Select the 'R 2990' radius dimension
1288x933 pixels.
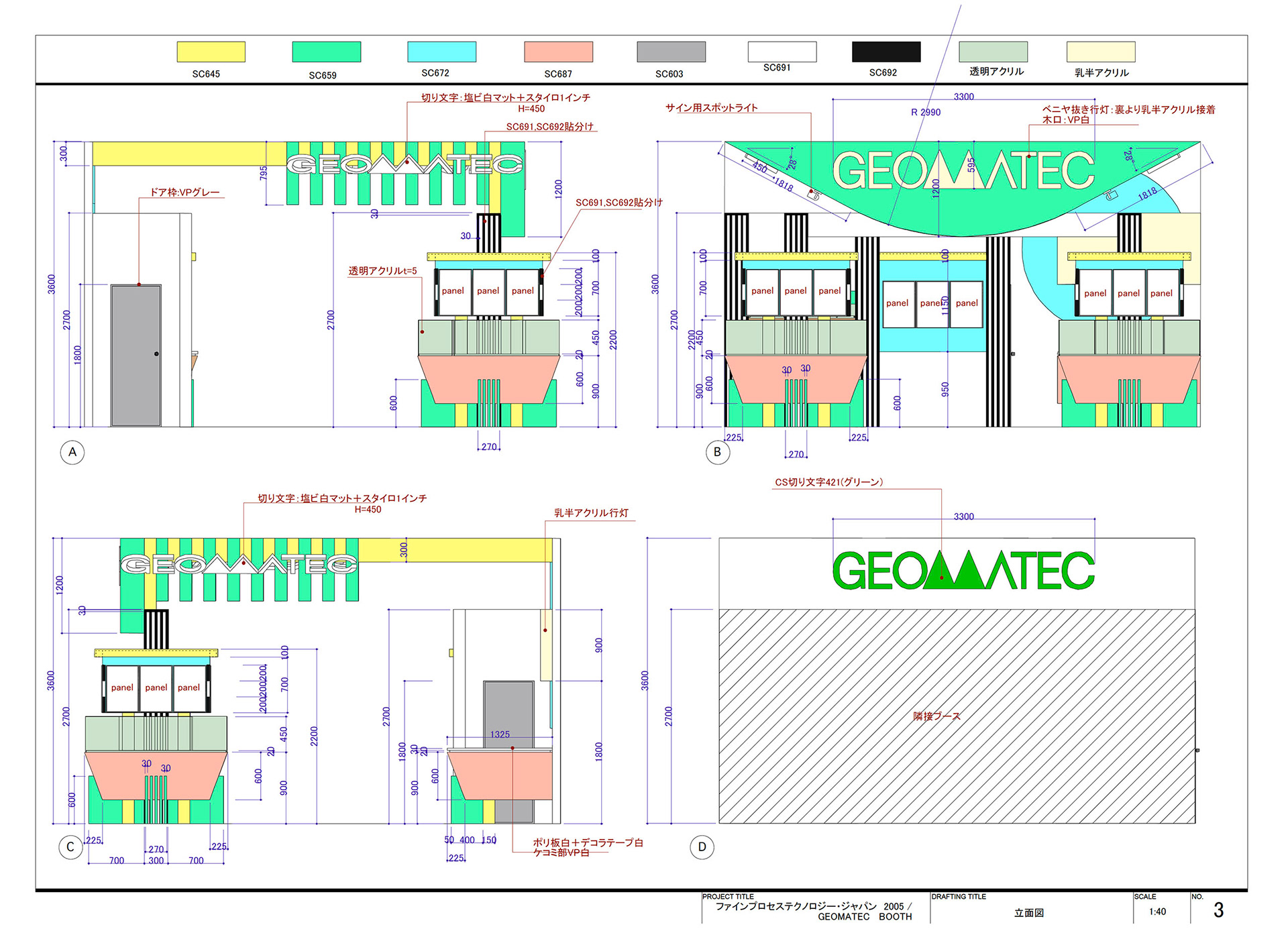point(926,112)
